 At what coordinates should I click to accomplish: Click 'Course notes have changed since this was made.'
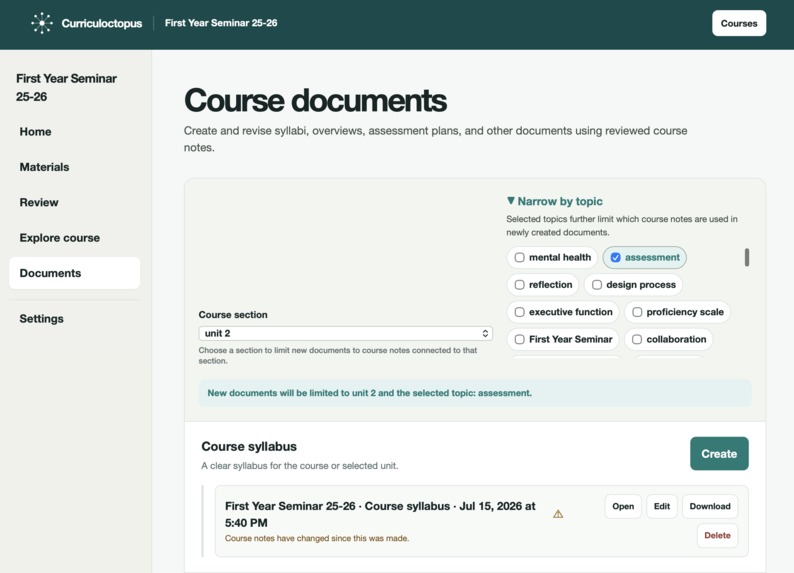317,538
